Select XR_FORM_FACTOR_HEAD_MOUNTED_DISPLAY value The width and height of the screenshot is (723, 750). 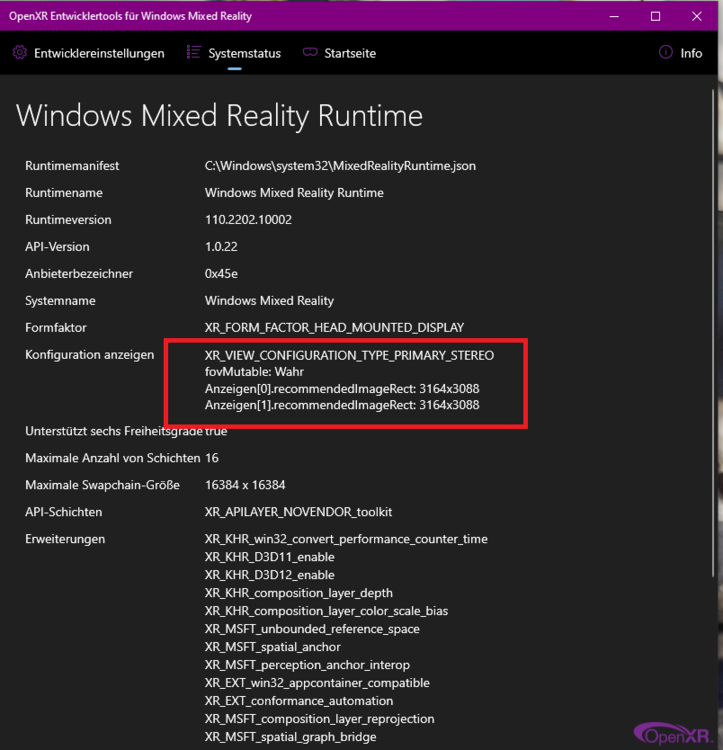(334, 328)
